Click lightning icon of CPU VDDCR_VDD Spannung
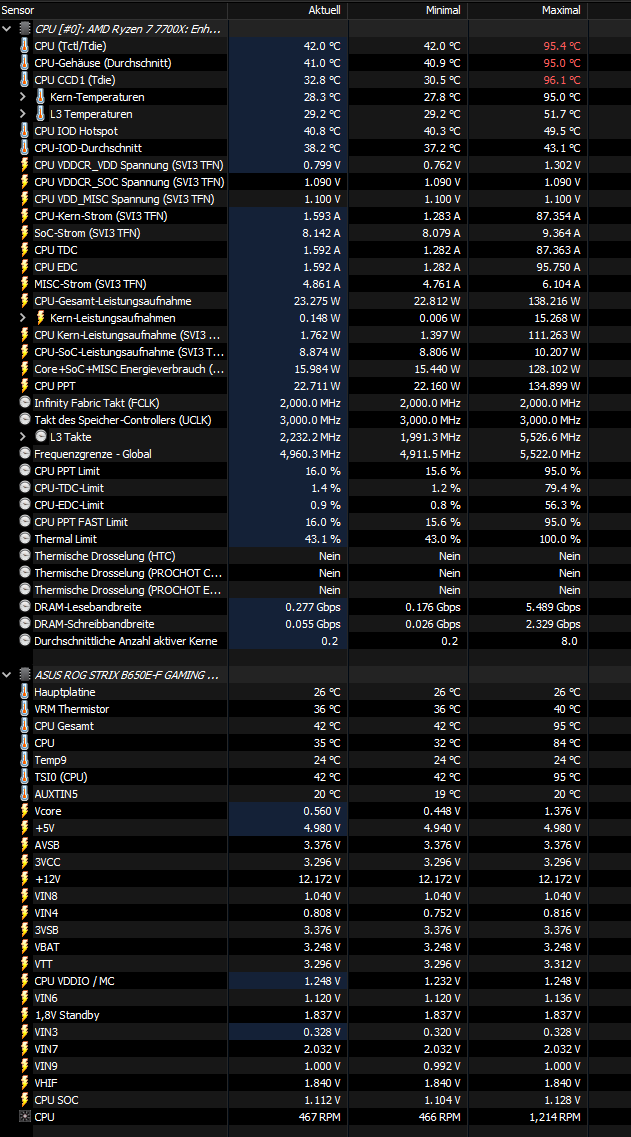This screenshot has width=631, height=1137. pos(25,165)
